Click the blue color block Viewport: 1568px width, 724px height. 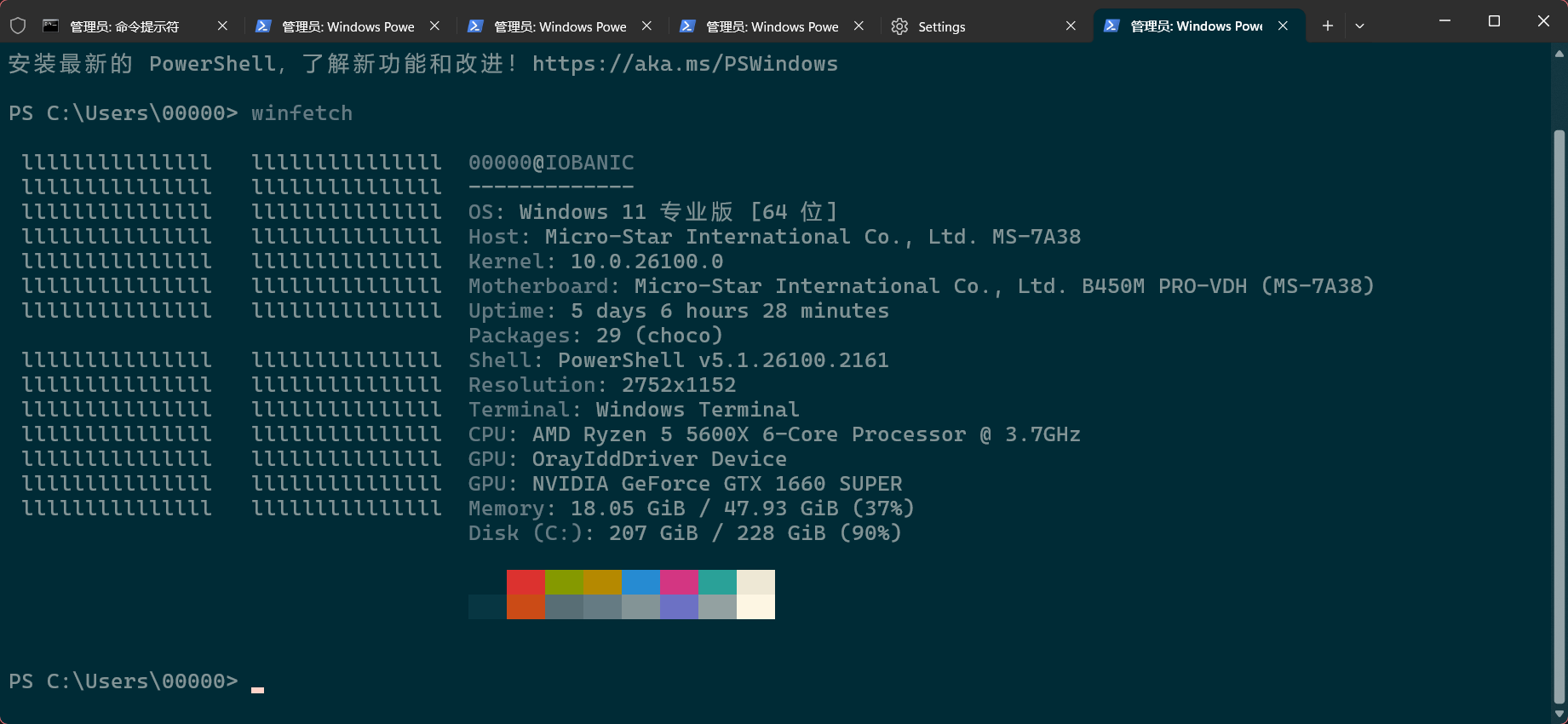pyautogui.click(x=640, y=583)
